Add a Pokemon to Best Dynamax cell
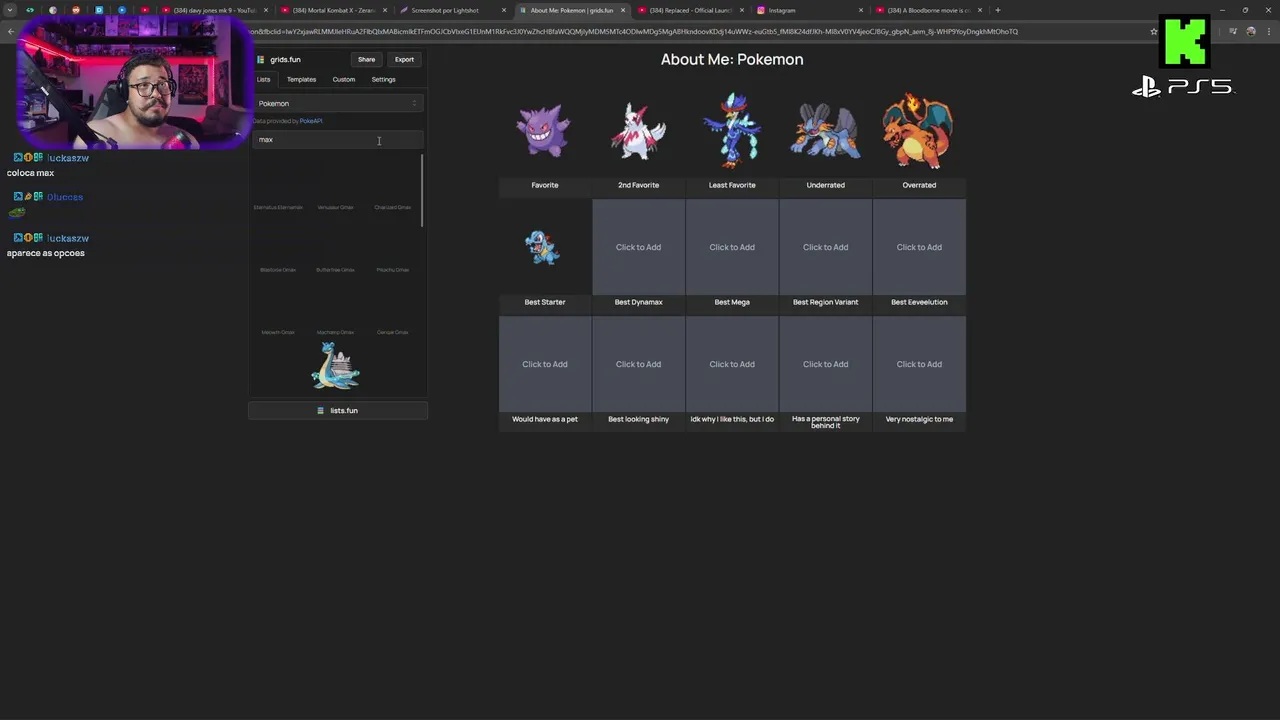This screenshot has height=720, width=1280. (x=638, y=247)
